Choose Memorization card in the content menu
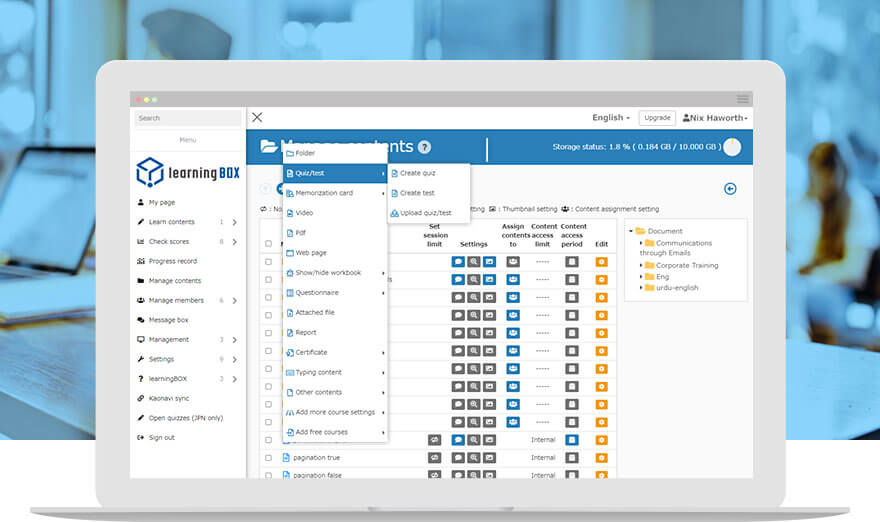This screenshot has height=522, width=880. [324, 193]
